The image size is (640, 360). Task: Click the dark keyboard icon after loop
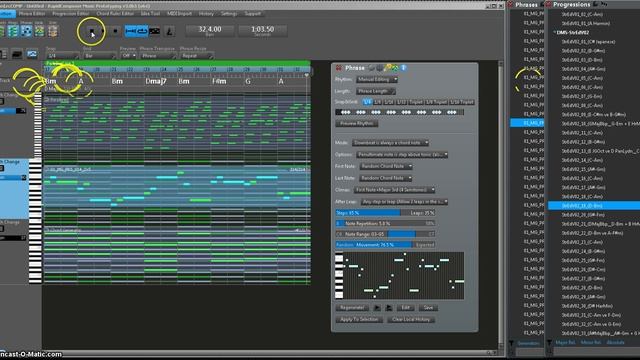[154, 31]
